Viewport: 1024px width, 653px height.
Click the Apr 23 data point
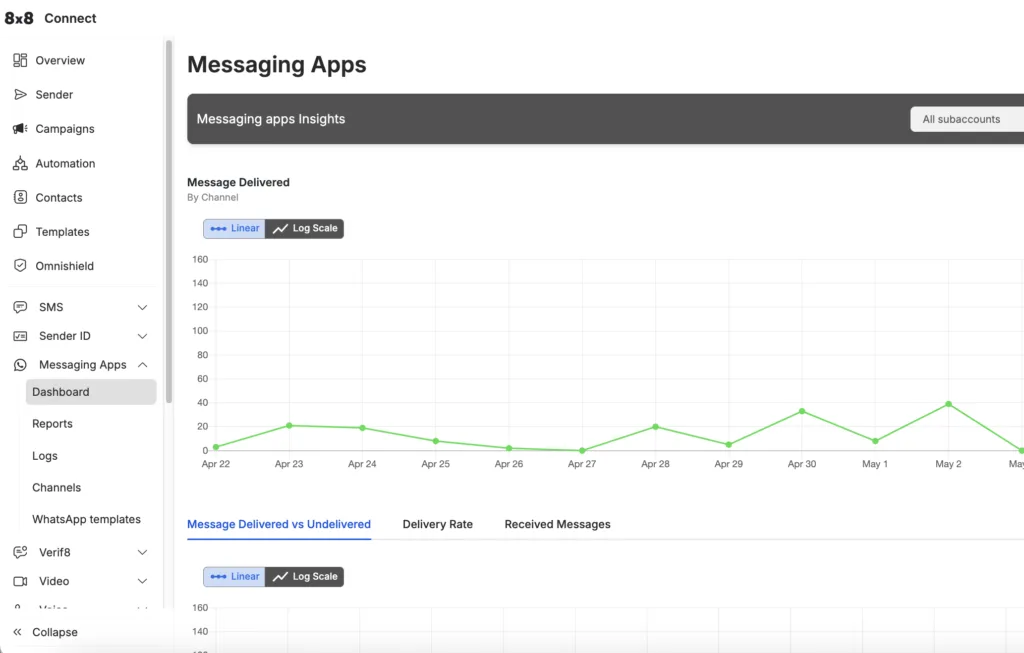point(289,426)
